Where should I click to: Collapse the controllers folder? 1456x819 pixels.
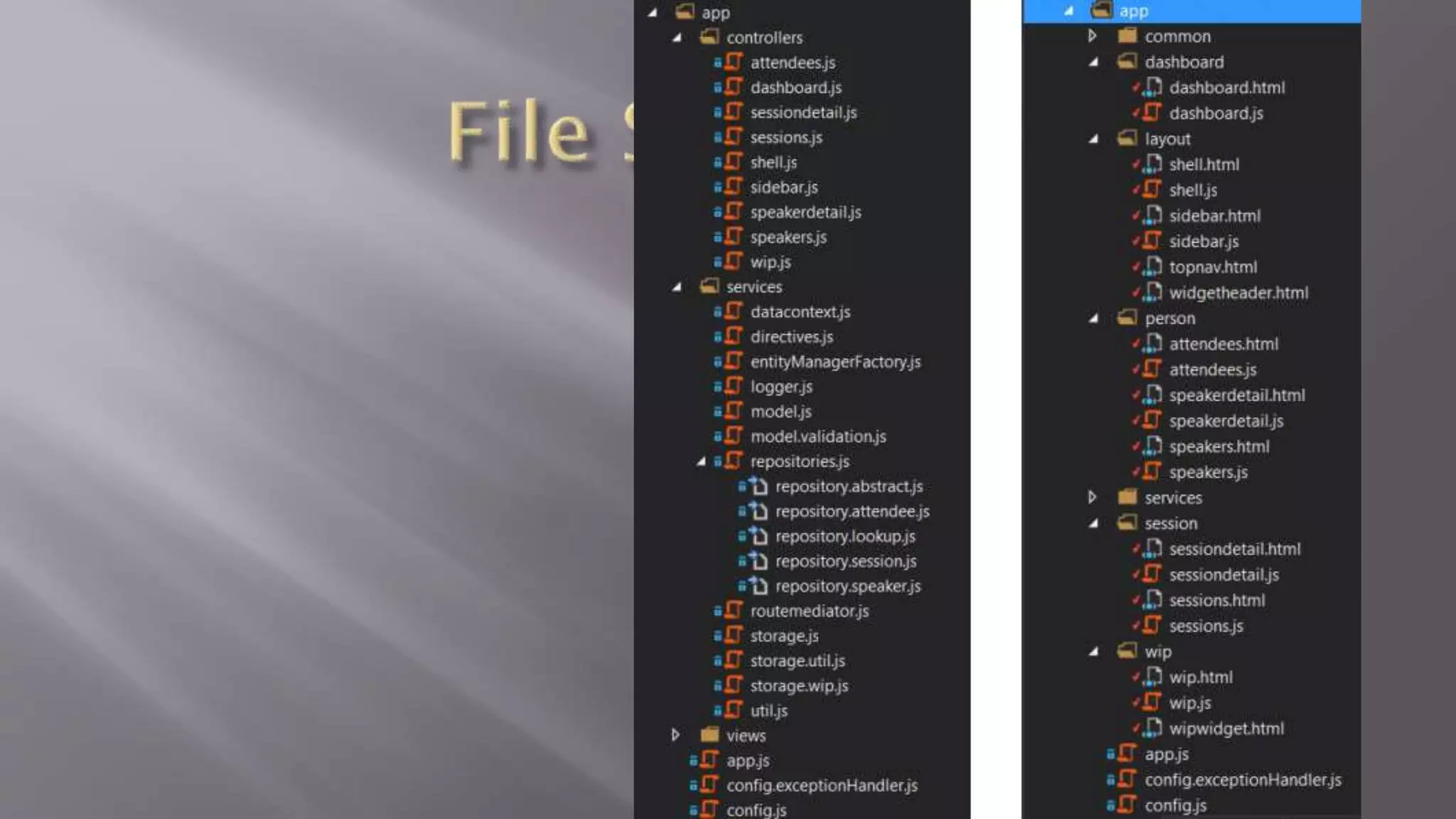coord(677,38)
